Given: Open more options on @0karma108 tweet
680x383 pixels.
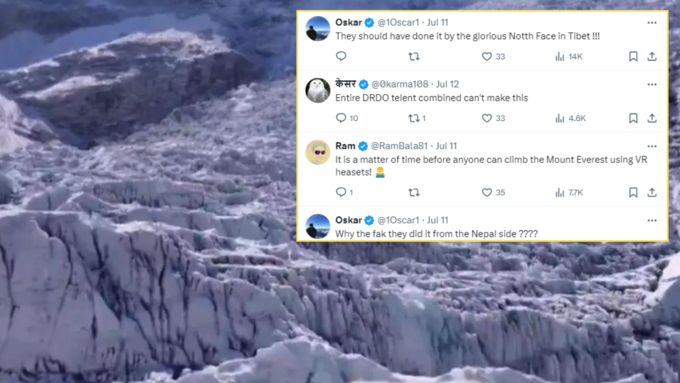Looking at the screenshot, I should tap(652, 85).
